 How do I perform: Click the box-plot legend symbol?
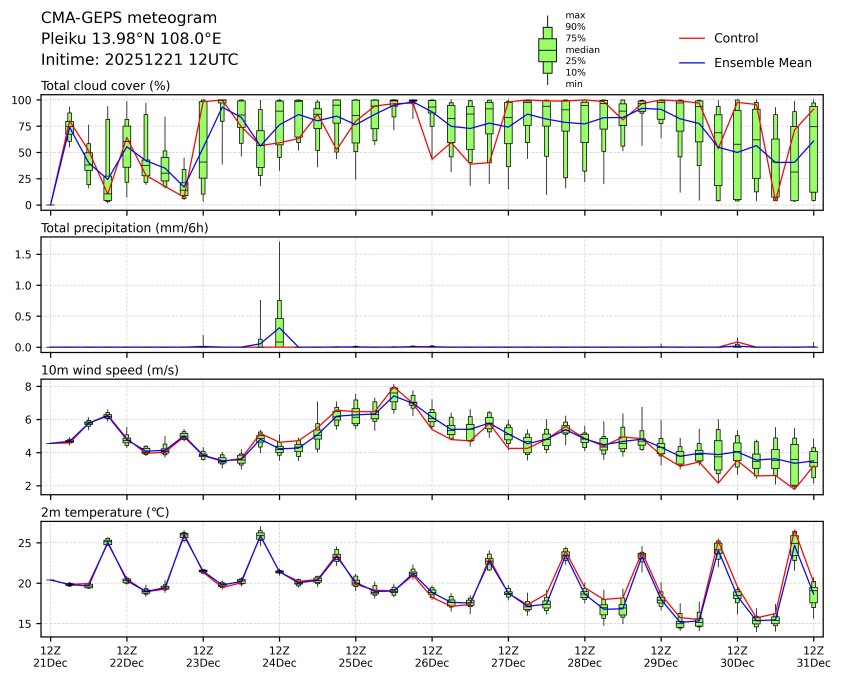547,49
